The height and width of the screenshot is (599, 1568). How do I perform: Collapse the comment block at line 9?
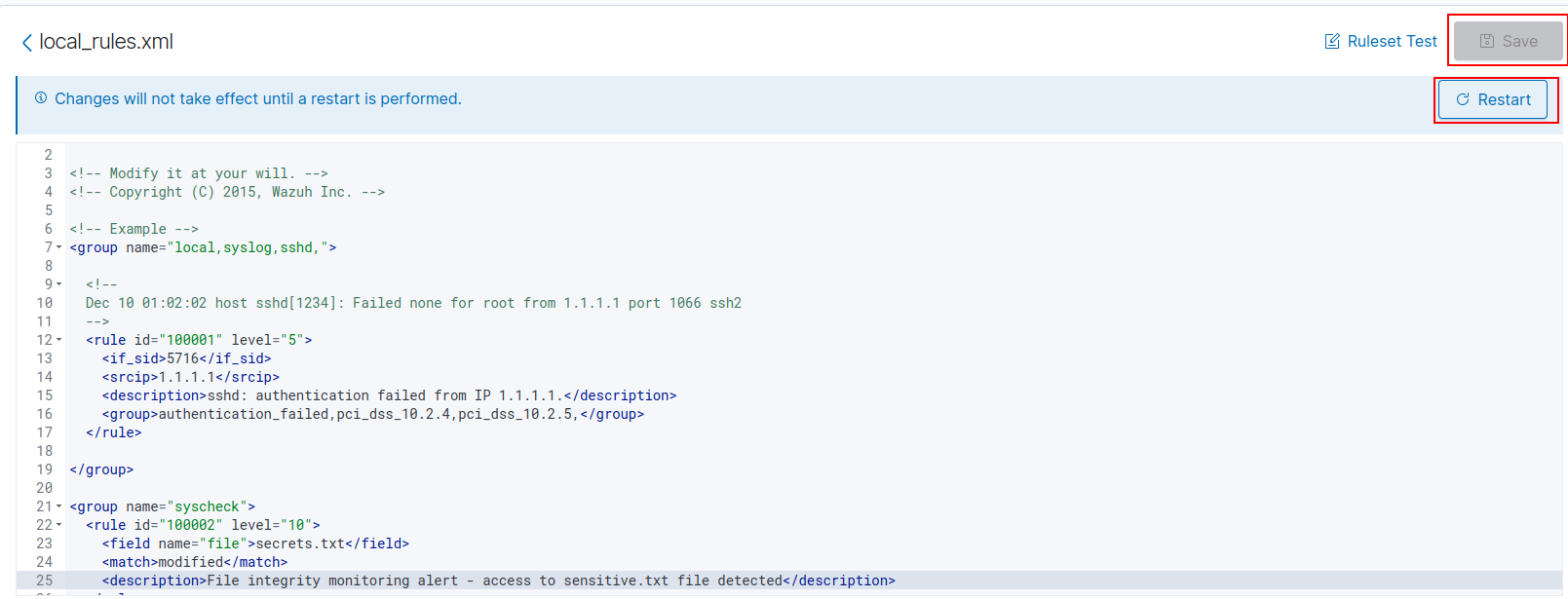click(x=59, y=284)
